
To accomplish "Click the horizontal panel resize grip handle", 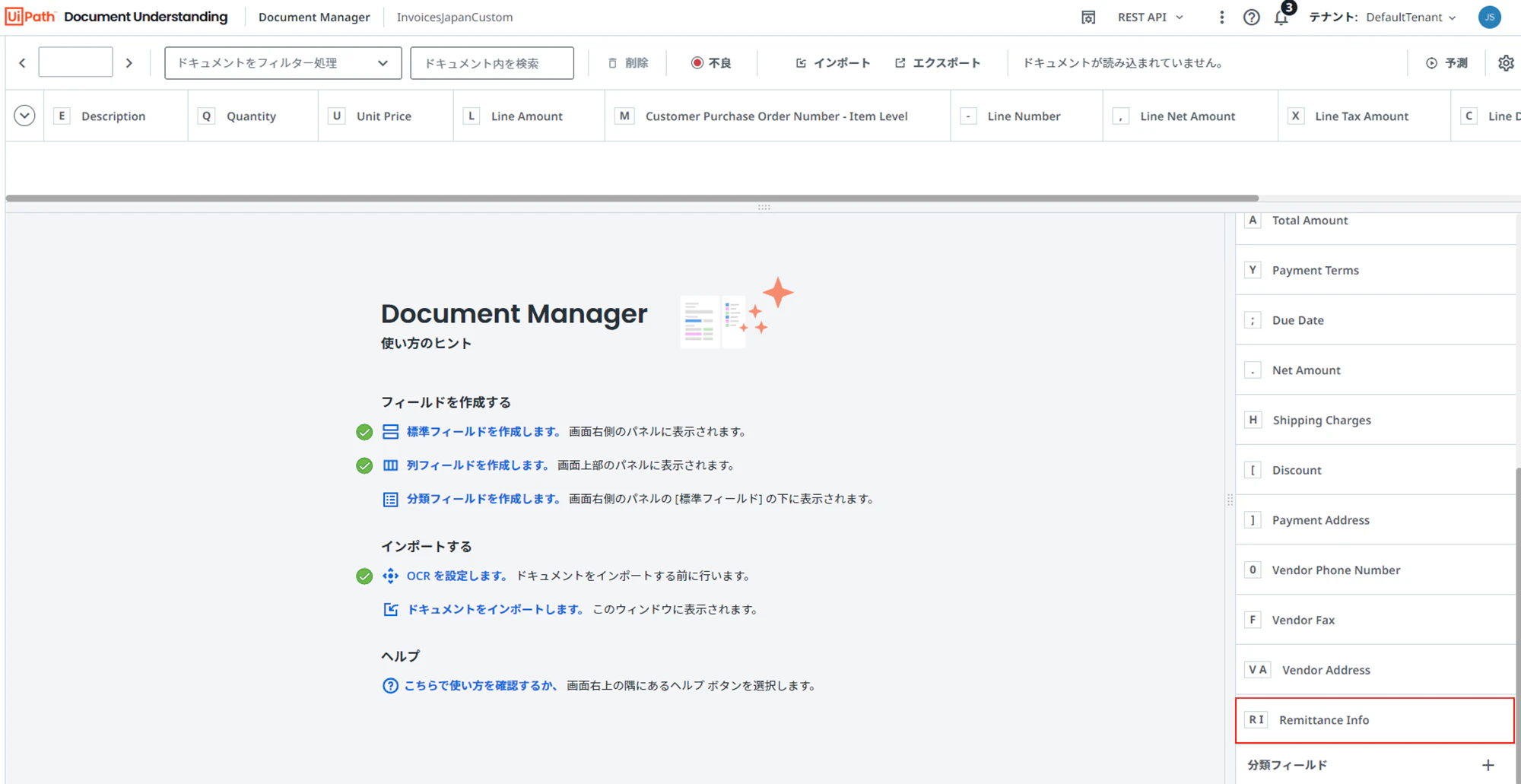I will (x=764, y=207).
